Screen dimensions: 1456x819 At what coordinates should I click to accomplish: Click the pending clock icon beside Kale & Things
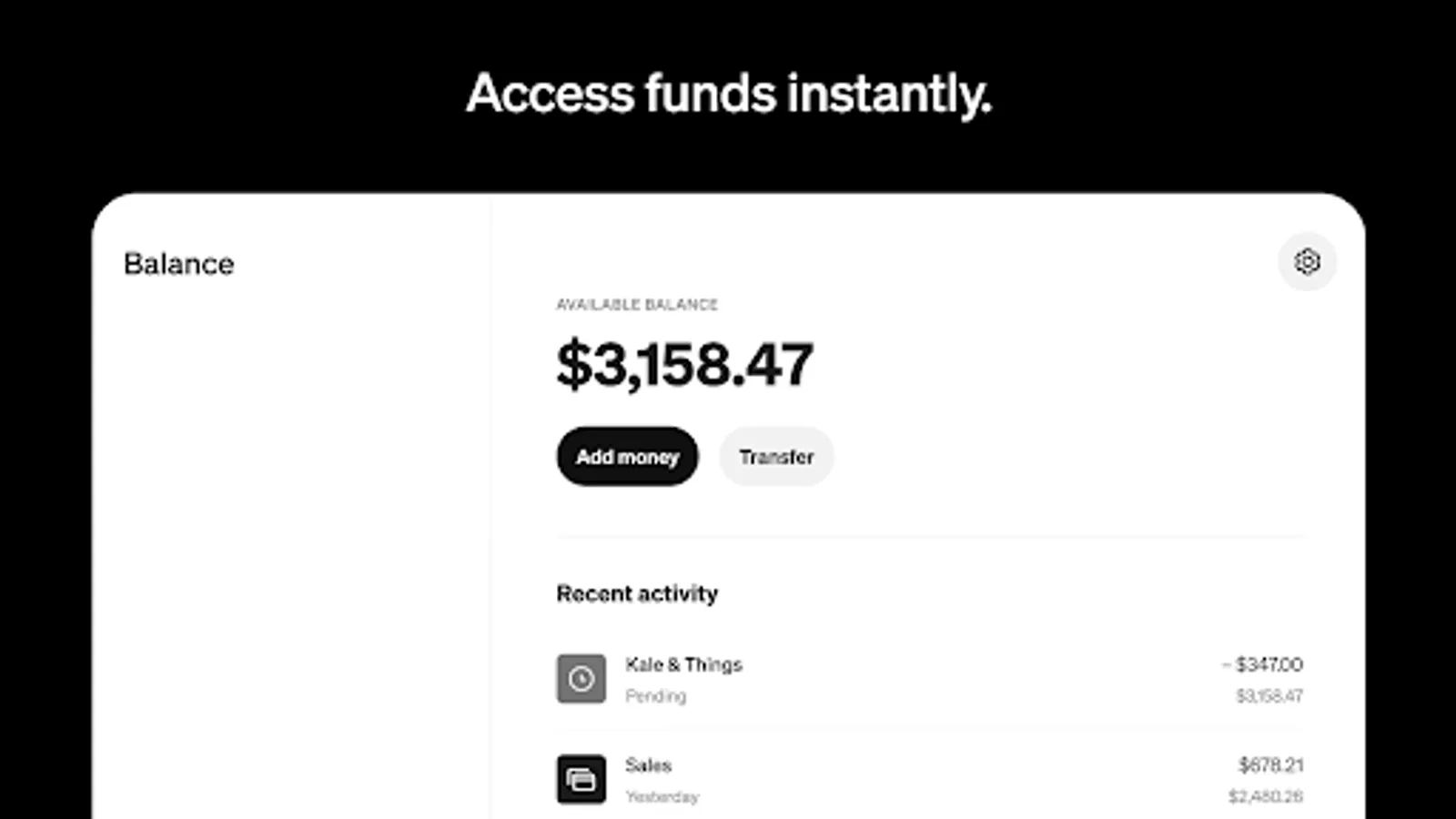click(x=580, y=678)
